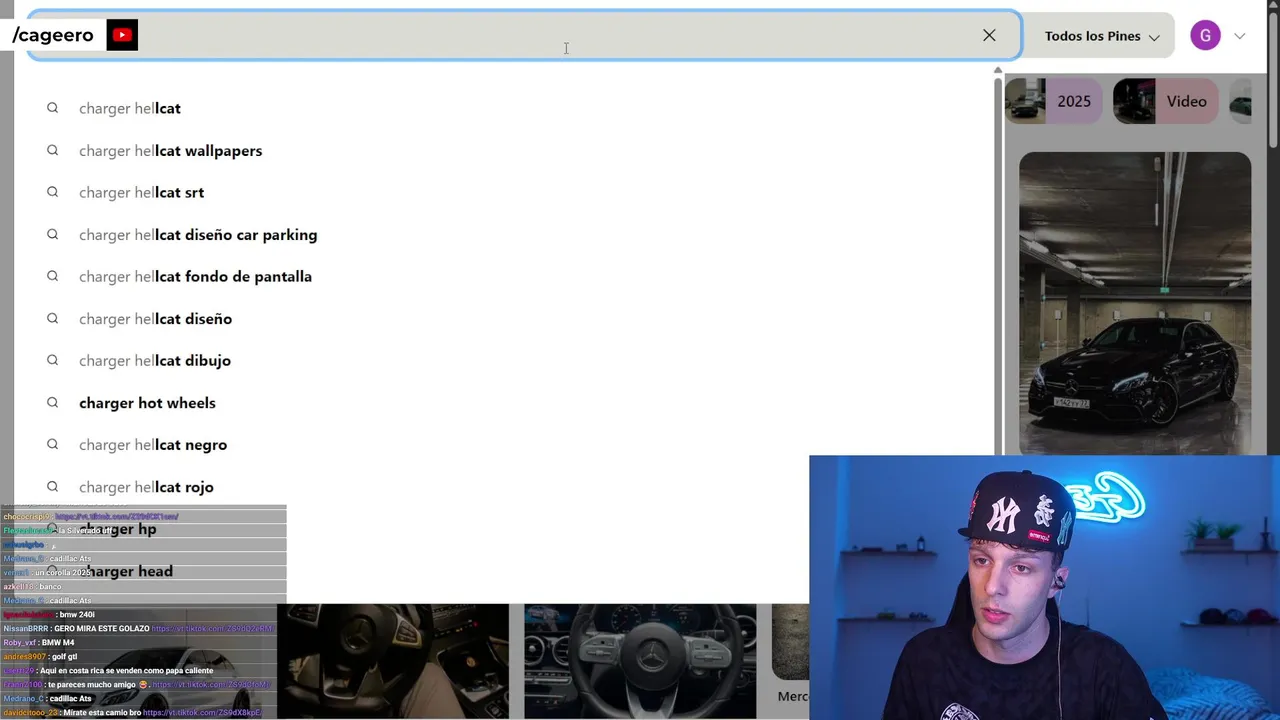The width and height of the screenshot is (1280, 720).
Task: Click the YouTube logo in the overlay
Action: click(x=122, y=35)
